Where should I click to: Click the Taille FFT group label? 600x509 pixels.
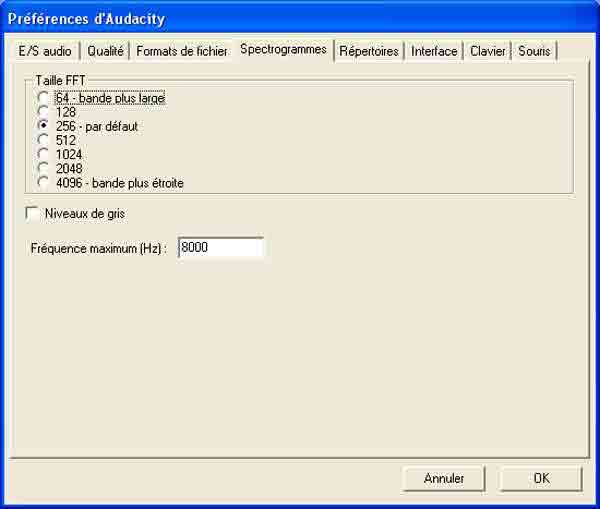[60, 80]
